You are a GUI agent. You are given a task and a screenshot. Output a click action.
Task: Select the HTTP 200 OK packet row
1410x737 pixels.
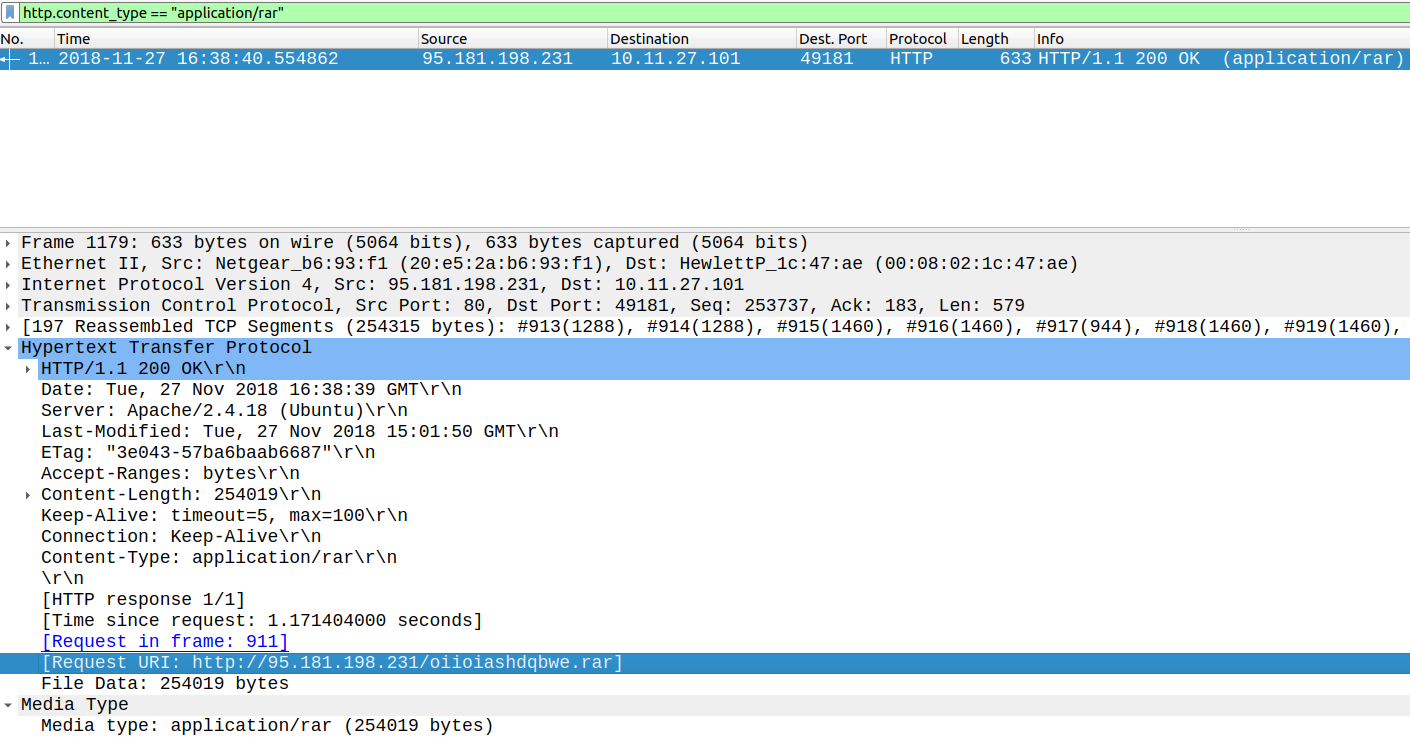click(700, 59)
